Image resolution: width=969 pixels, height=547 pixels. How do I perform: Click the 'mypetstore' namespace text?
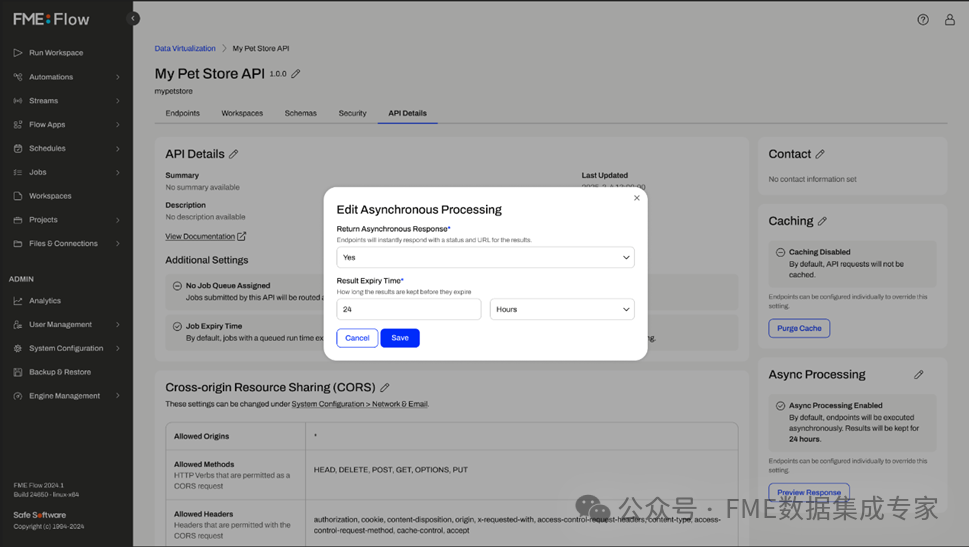(174, 91)
